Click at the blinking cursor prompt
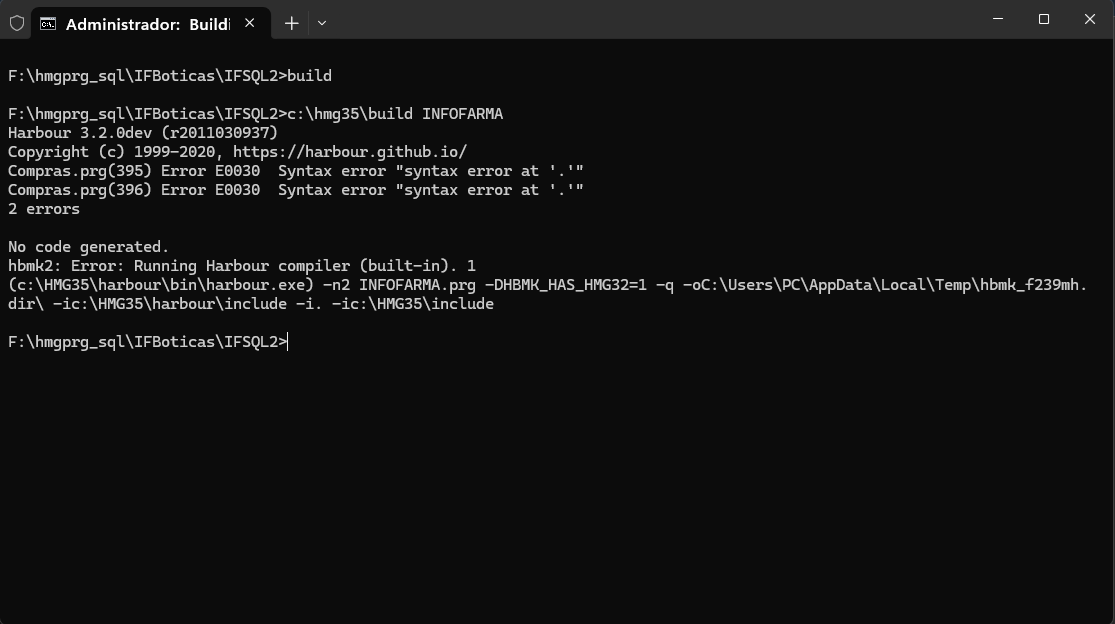Screen dimensions: 1115x624 tap(288, 342)
